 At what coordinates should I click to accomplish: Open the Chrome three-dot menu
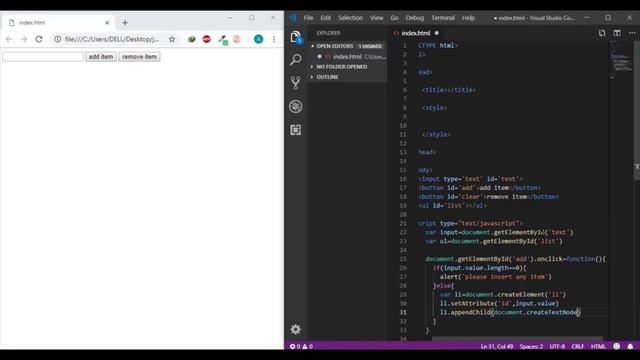274,39
